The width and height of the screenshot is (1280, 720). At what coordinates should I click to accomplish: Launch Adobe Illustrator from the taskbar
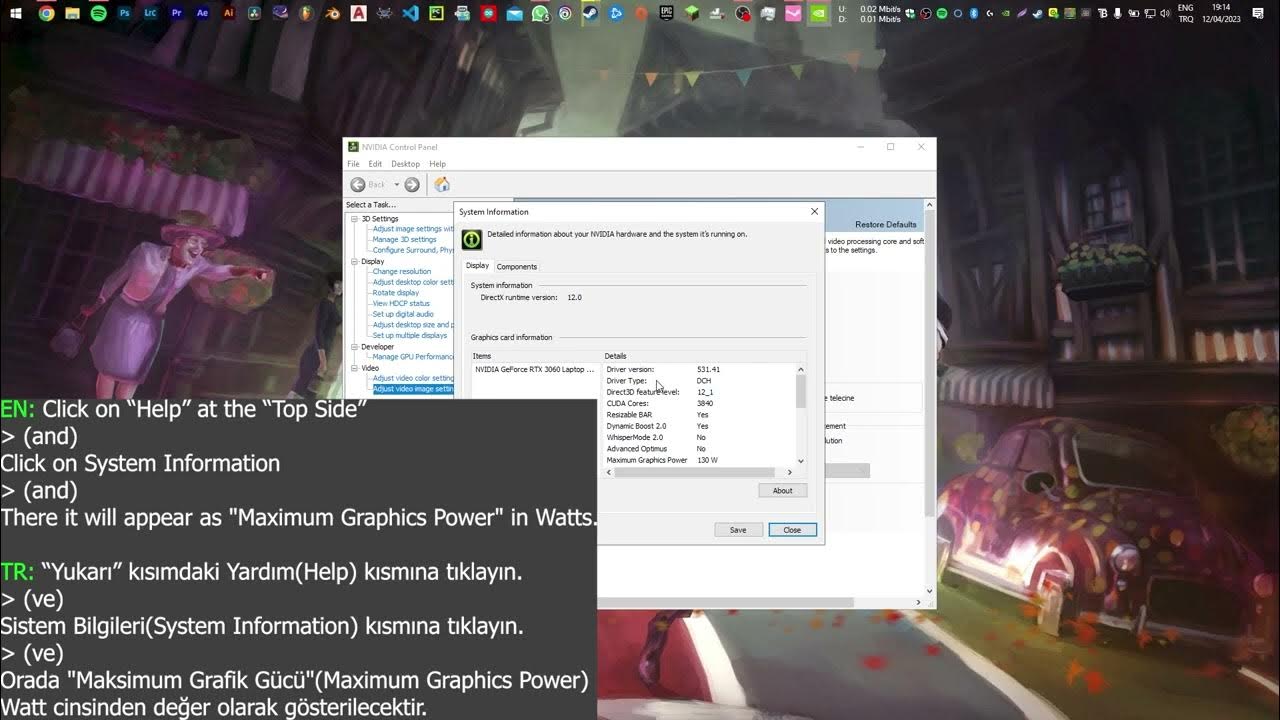point(228,14)
